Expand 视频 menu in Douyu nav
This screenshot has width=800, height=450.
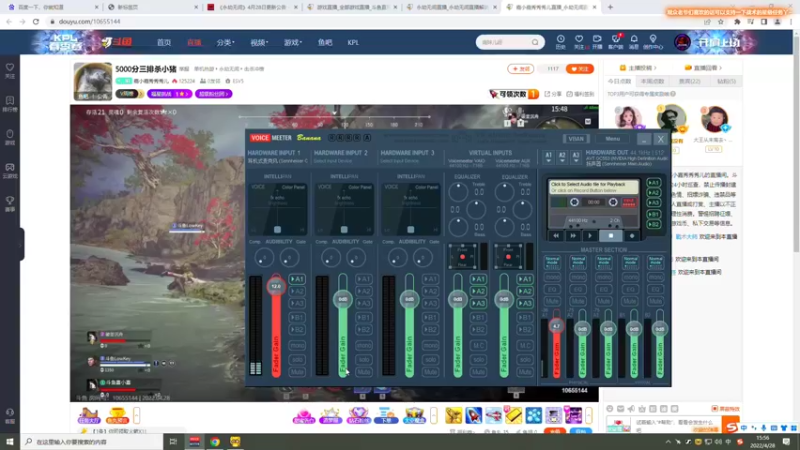[259, 43]
